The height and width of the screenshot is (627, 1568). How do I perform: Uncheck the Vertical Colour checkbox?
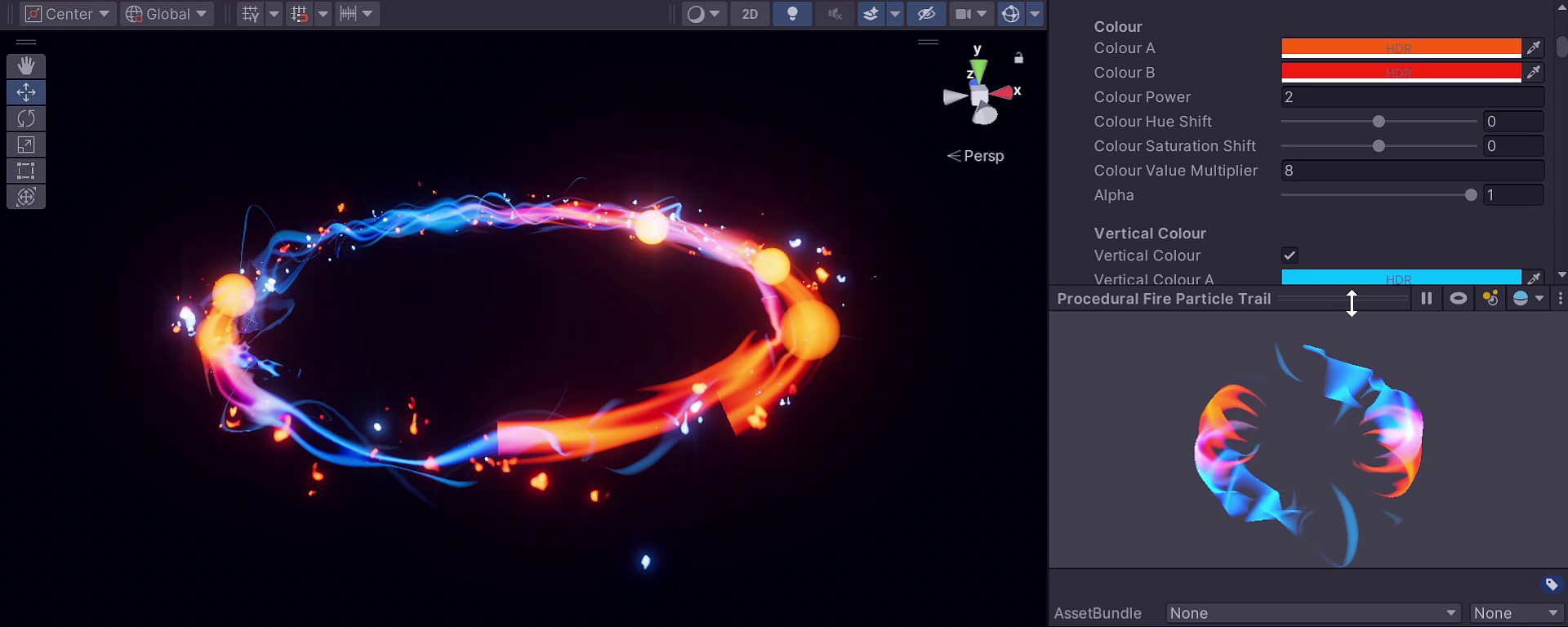[1290, 256]
